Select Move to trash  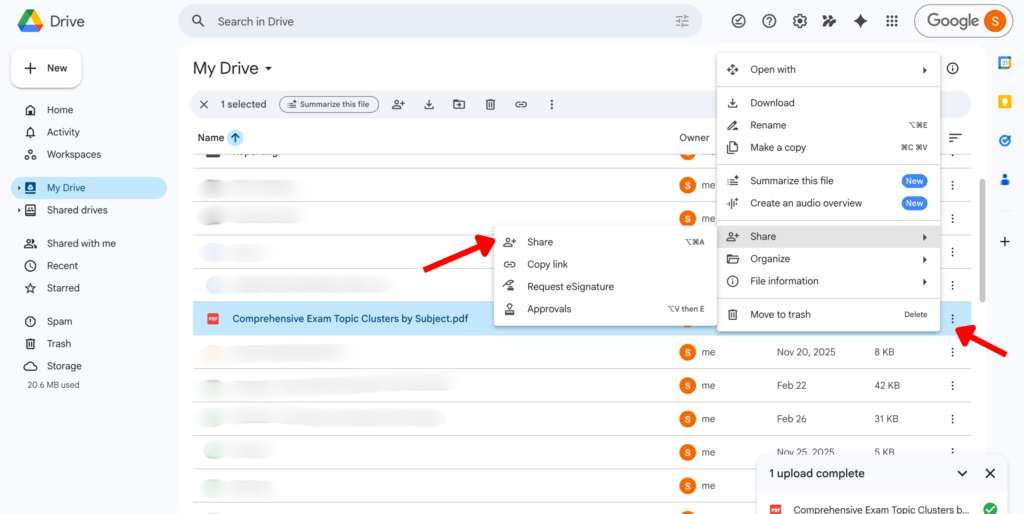pos(828,314)
